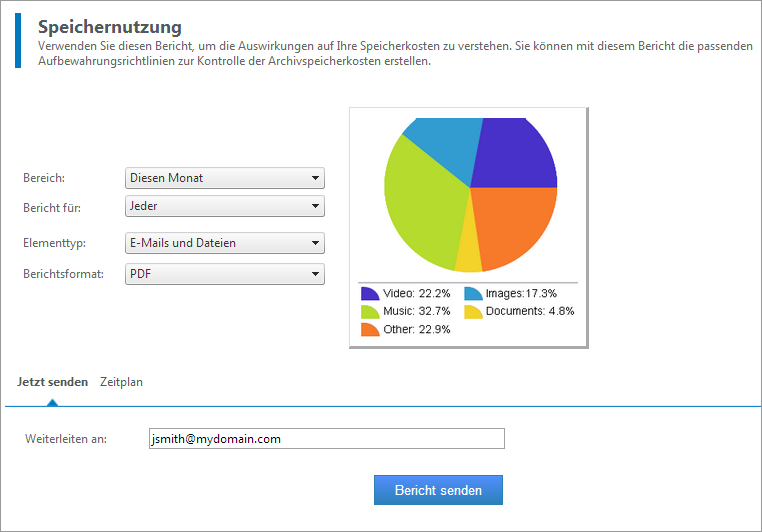Click the Bericht senden button
This screenshot has width=762, height=532.
438,490
